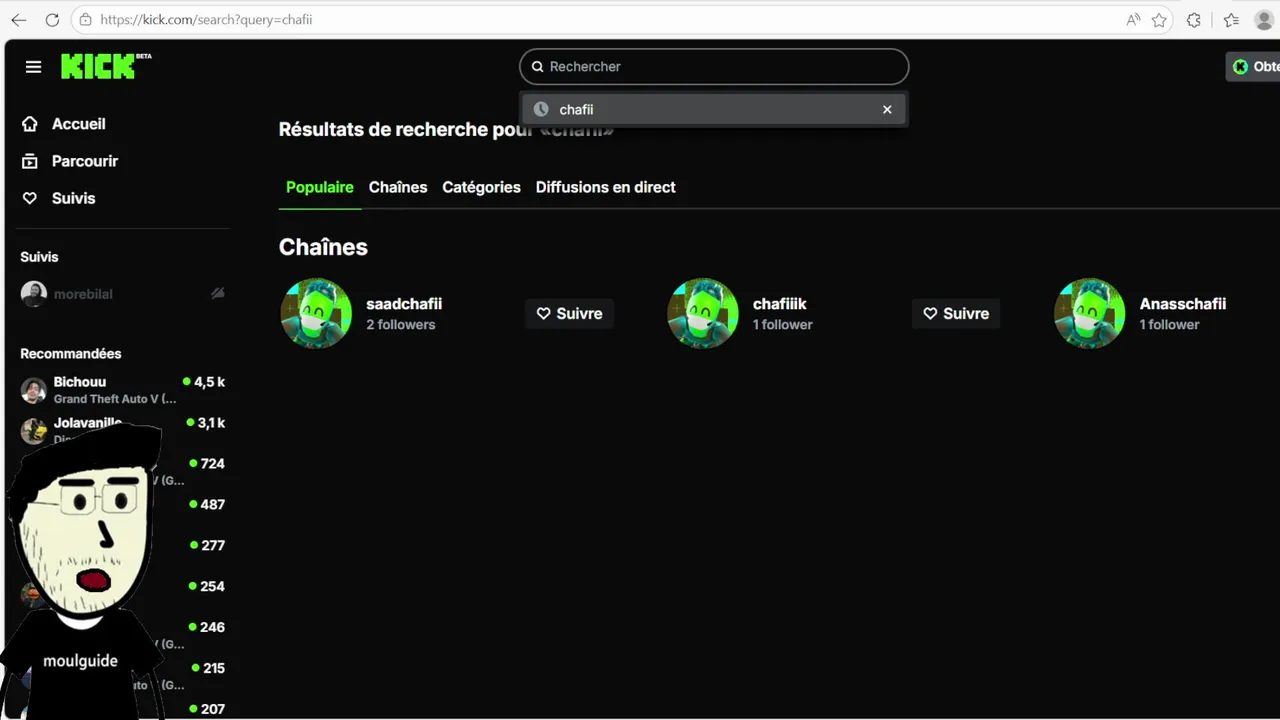
Task: Open the browser extensions puzzle icon
Action: (1194, 20)
